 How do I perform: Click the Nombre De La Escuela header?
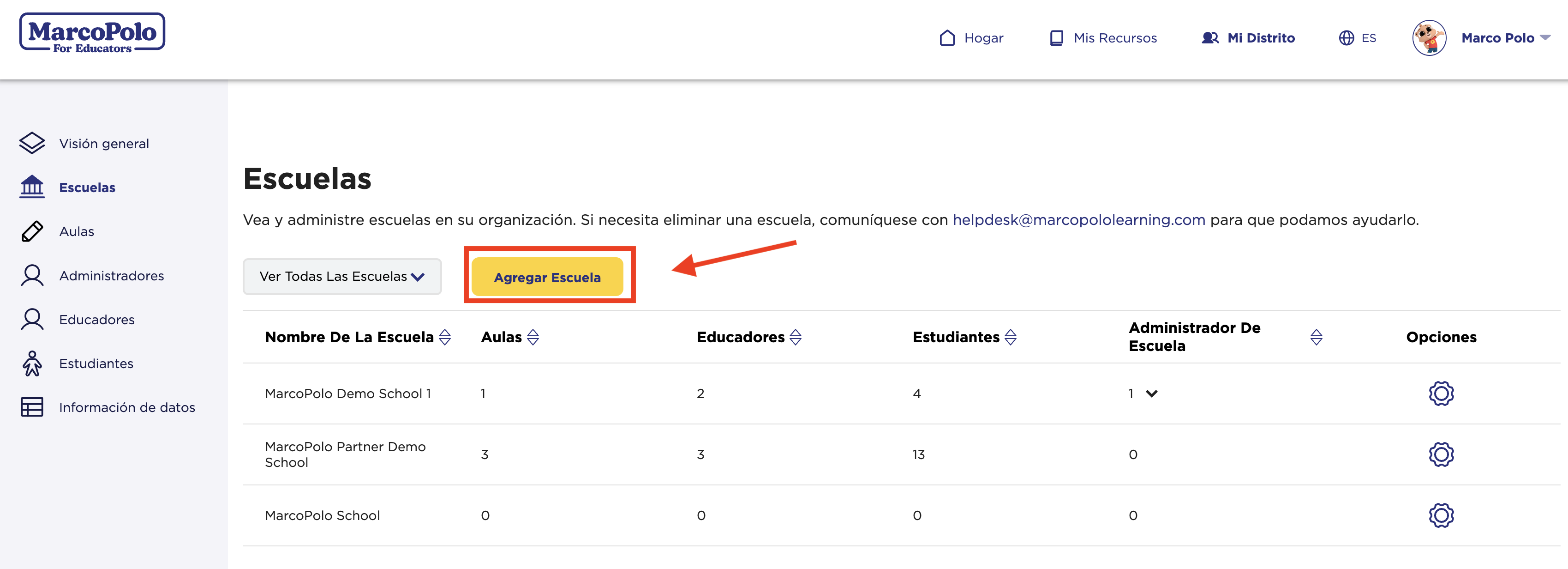coord(349,337)
